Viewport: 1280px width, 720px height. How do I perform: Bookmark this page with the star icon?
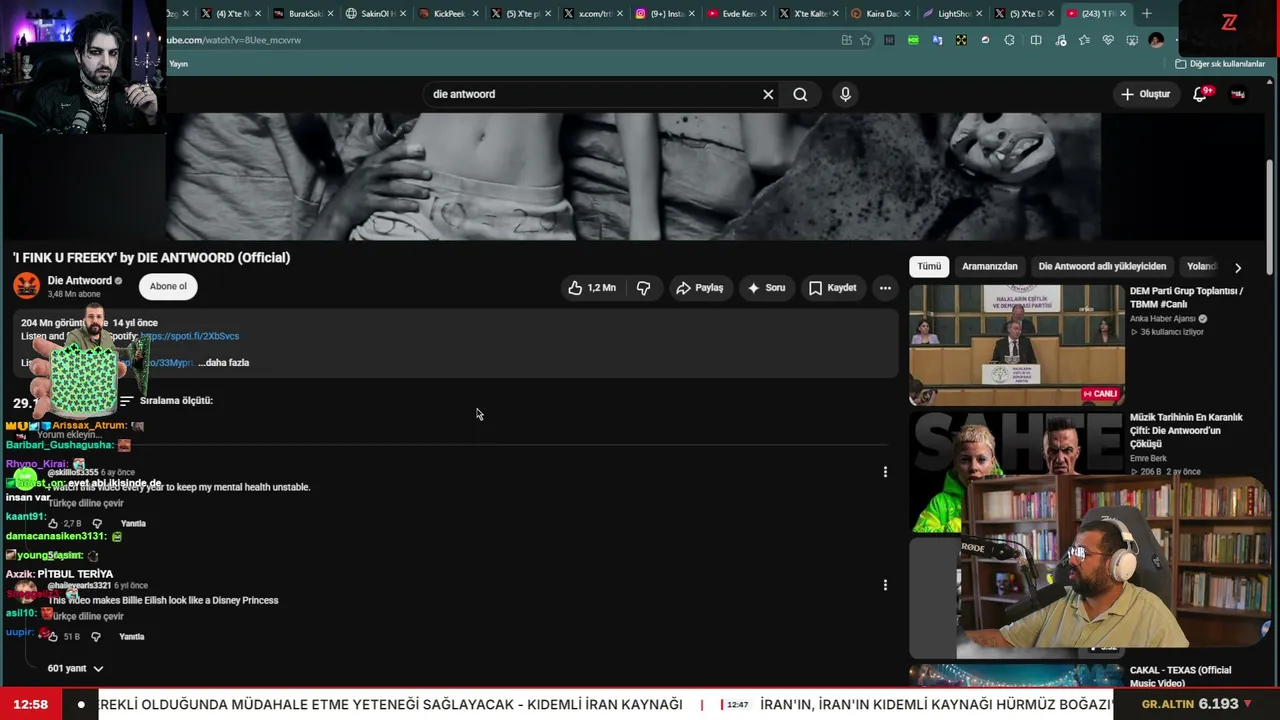866,40
